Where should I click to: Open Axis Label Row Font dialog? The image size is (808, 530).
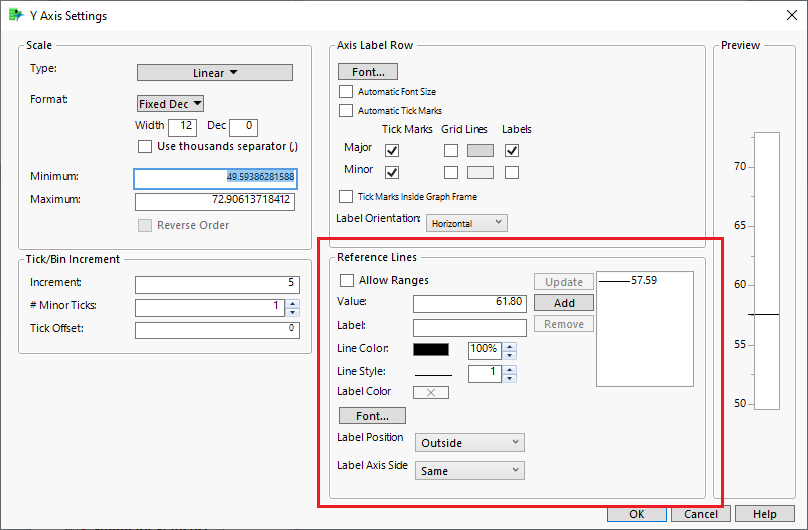coord(368,72)
